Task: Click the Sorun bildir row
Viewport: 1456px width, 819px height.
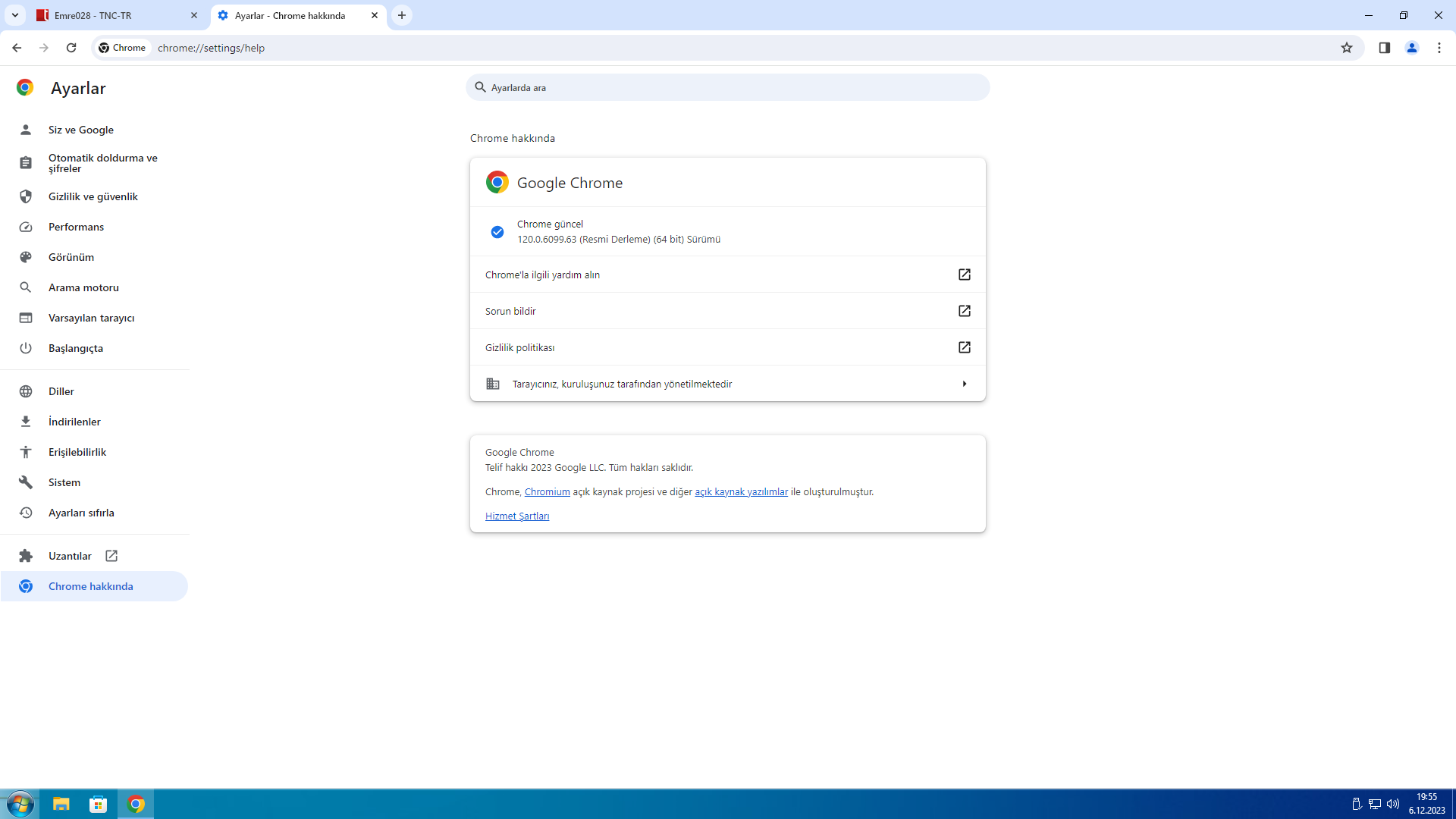Action: pos(728,311)
